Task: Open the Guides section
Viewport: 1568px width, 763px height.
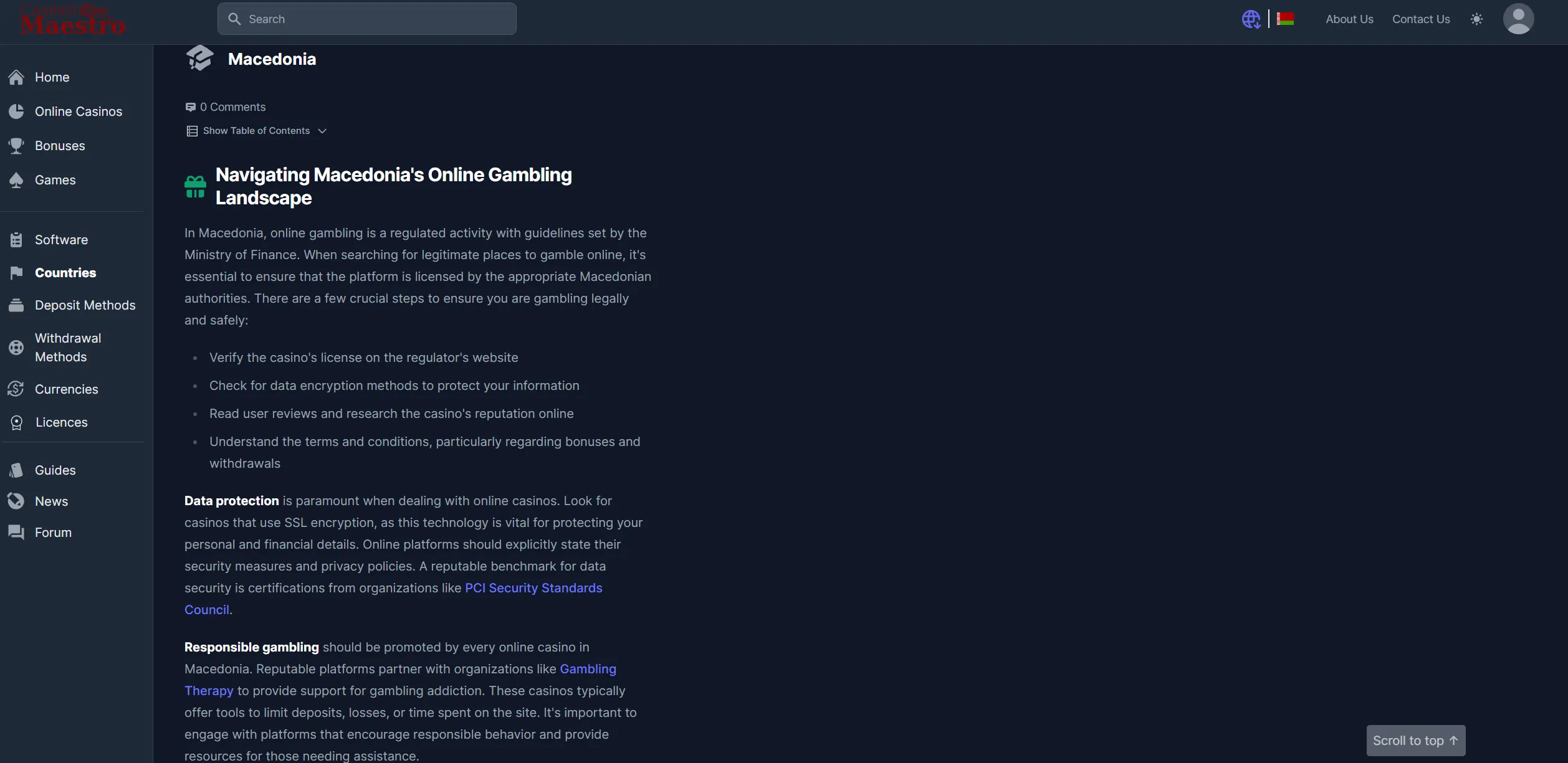Action: click(55, 470)
